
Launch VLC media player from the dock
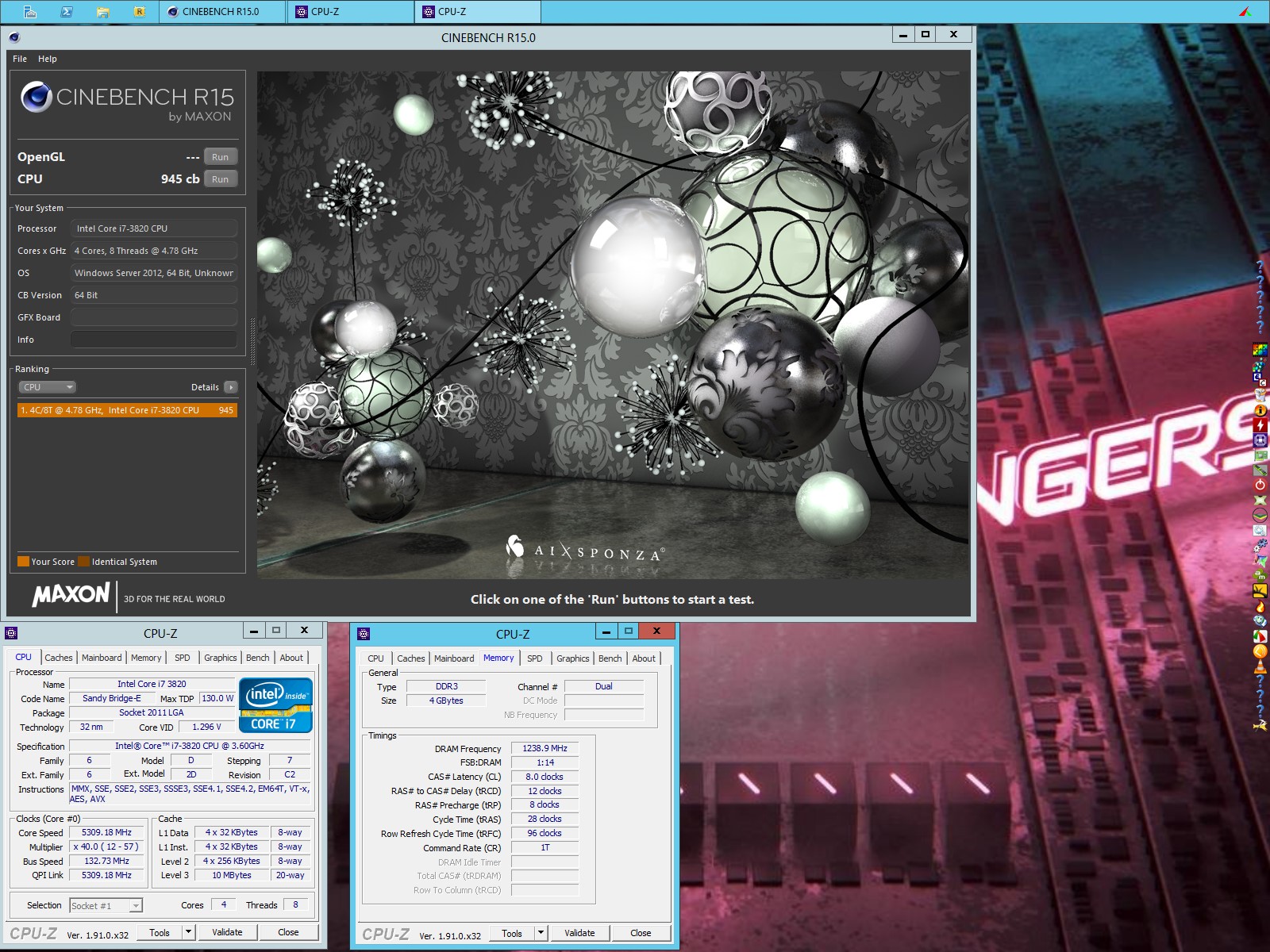(1260, 666)
